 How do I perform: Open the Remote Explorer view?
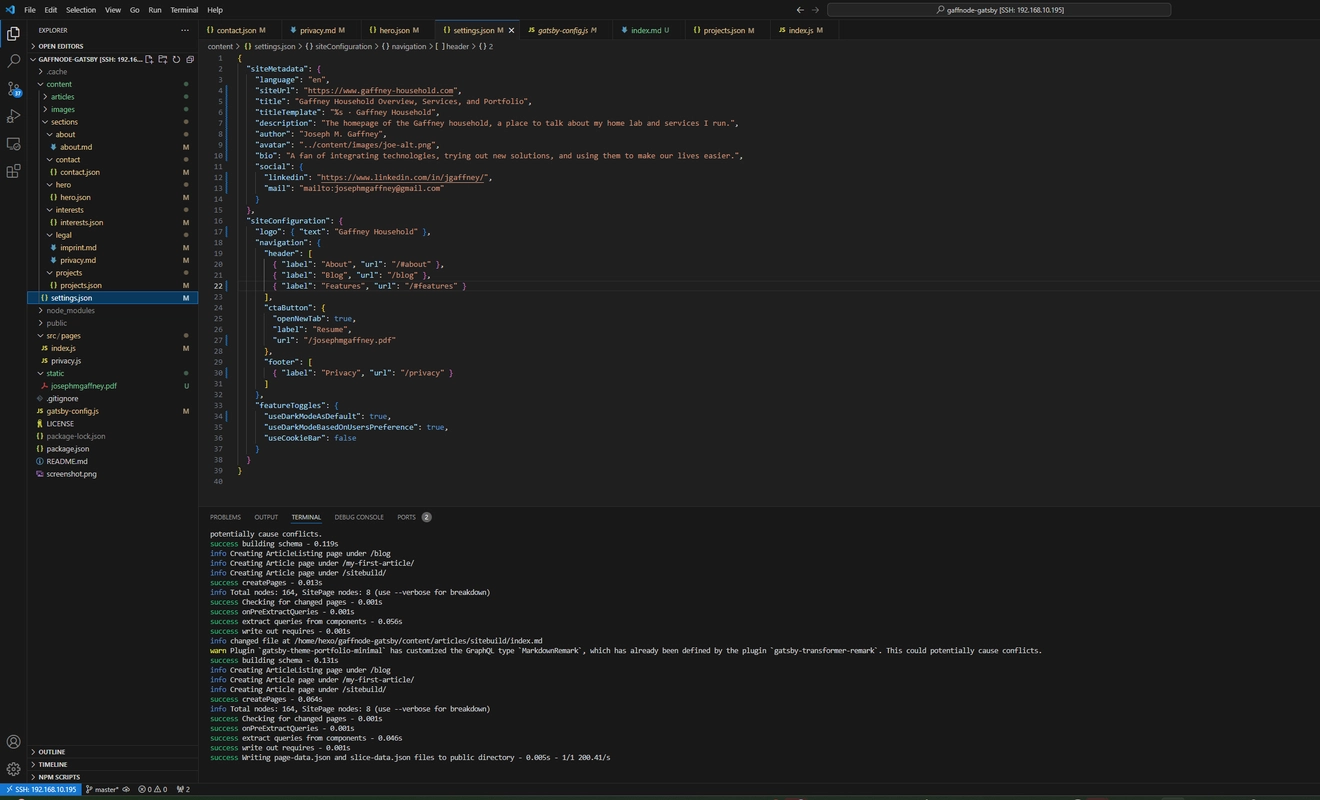(13, 144)
